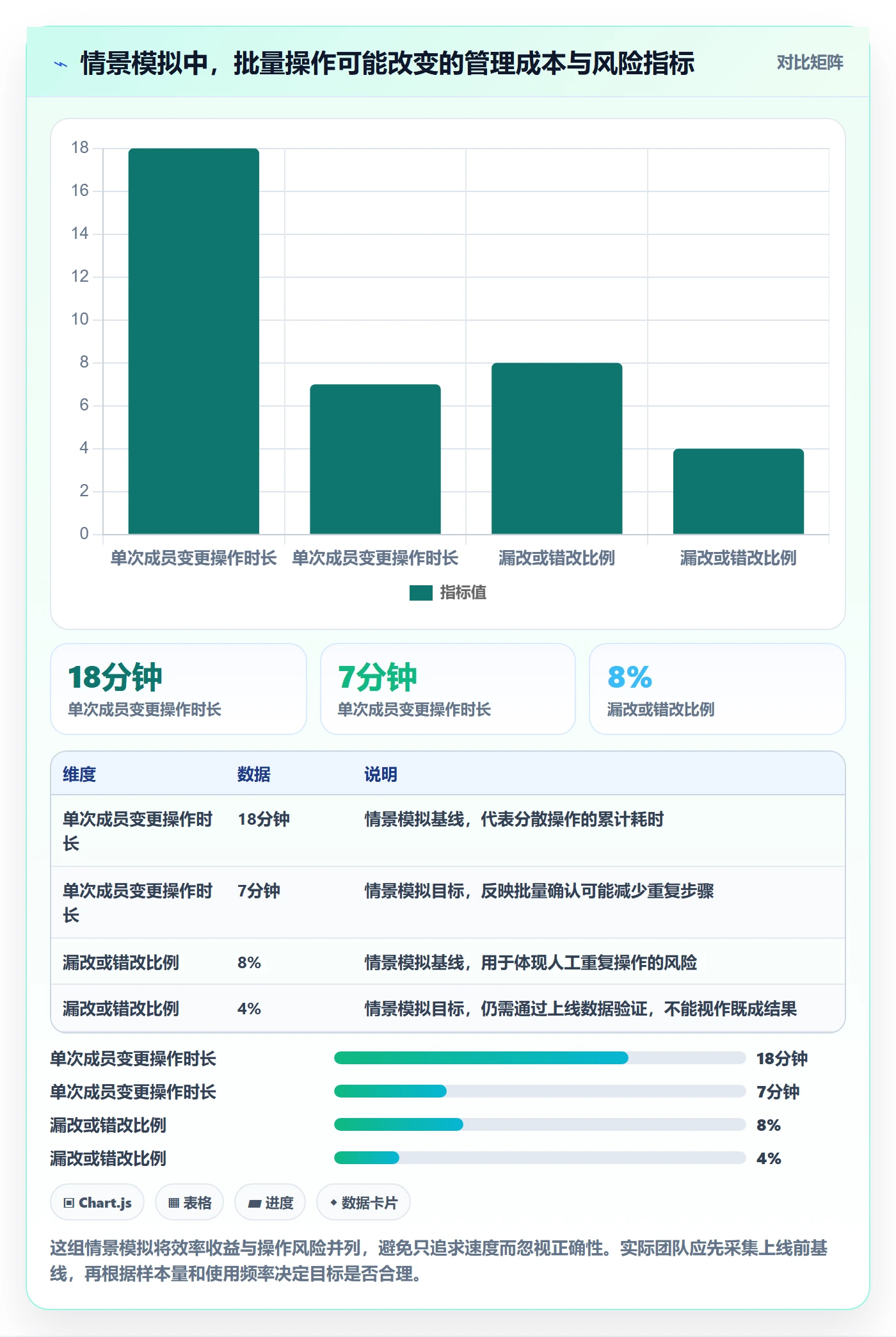
Task: Click the 维度 table column header
Action: point(79,775)
